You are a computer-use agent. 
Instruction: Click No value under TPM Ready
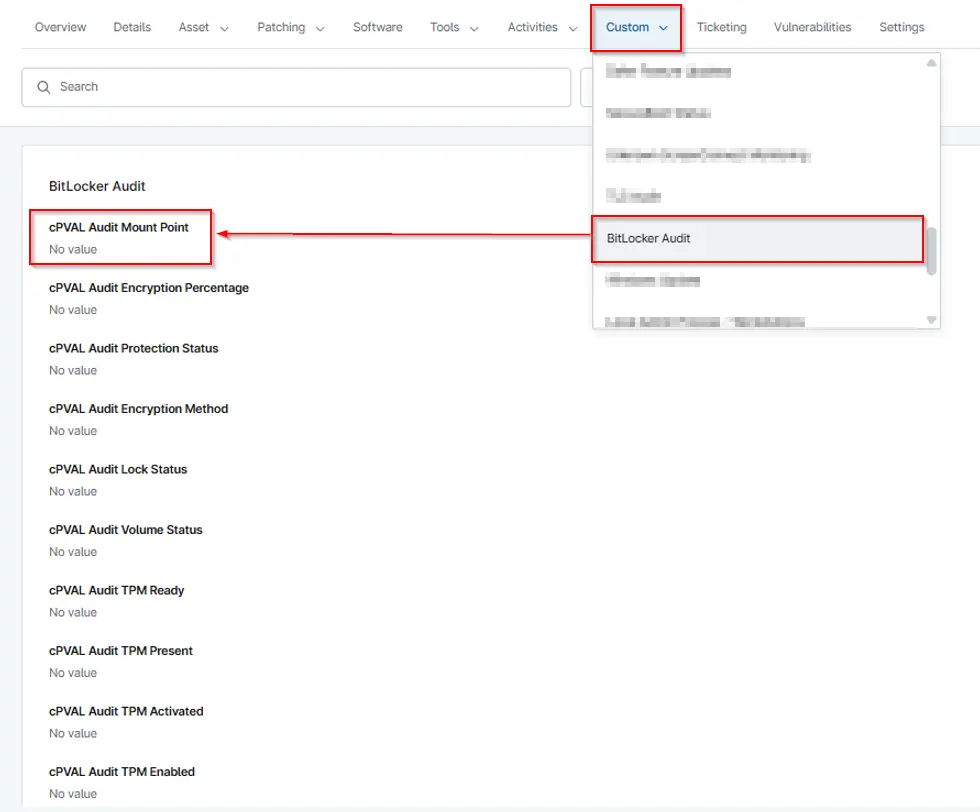tap(73, 613)
